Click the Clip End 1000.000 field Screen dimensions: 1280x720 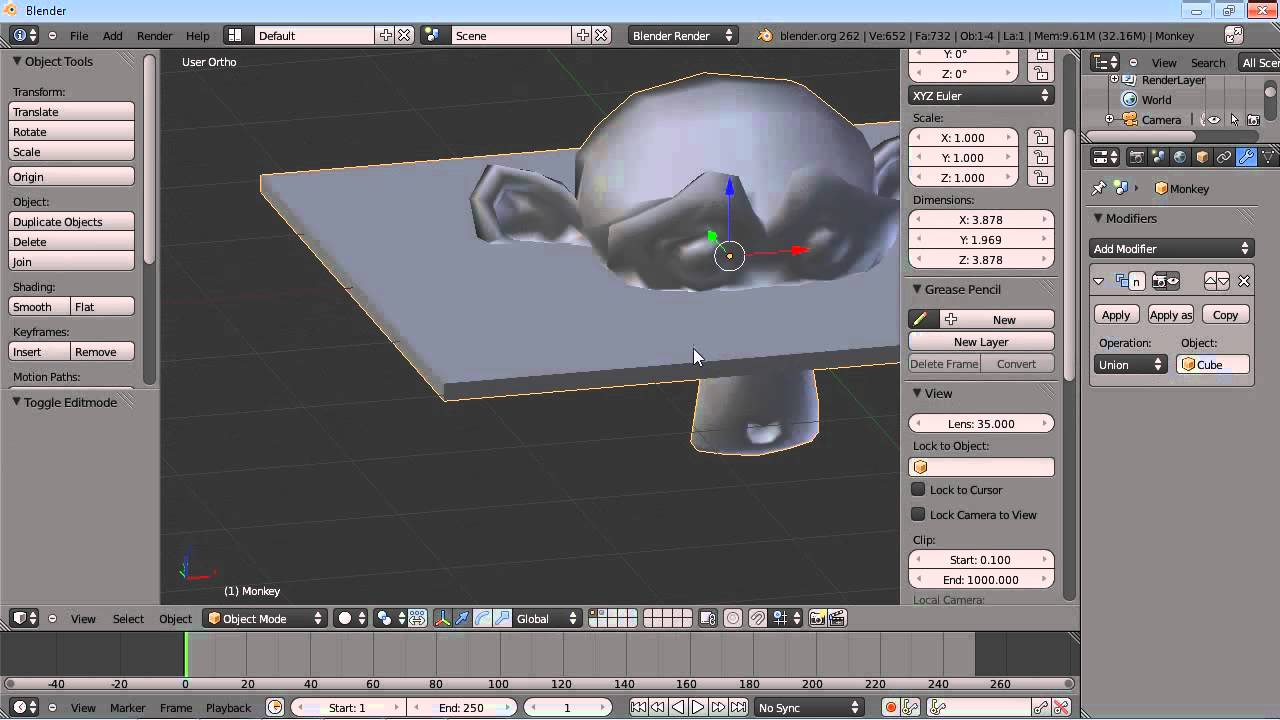click(x=981, y=580)
